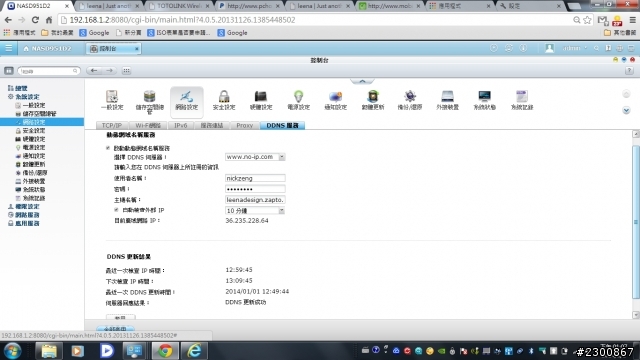Select sidebar item General Settings (一般設定)
This screenshot has height=360, width=640.
31,105
